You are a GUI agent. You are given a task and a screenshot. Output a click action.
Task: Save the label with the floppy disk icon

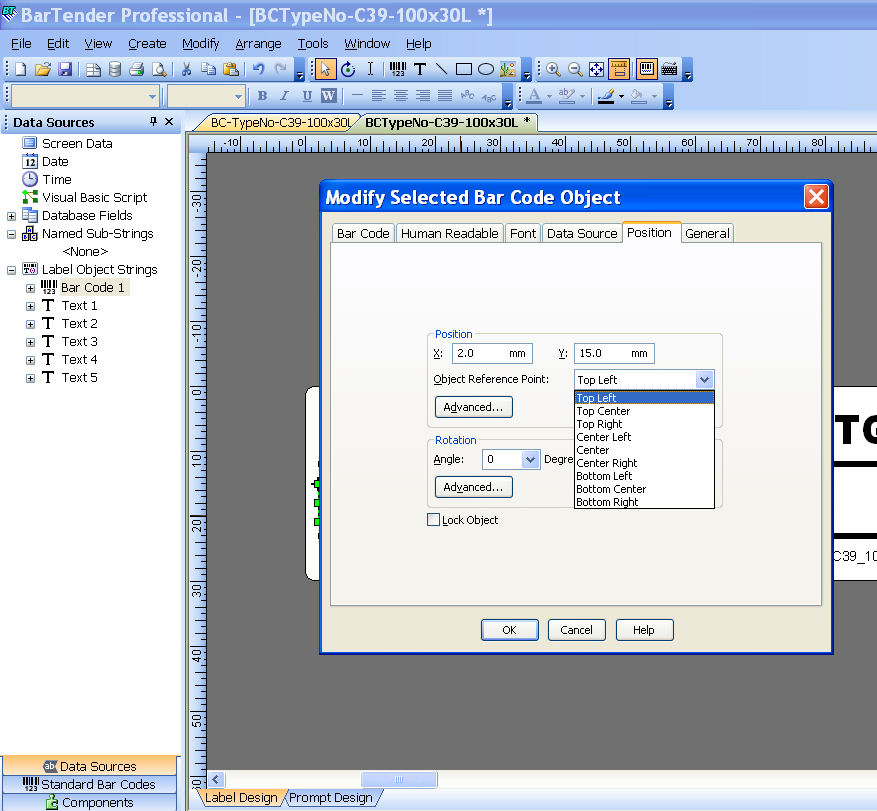[x=65, y=69]
